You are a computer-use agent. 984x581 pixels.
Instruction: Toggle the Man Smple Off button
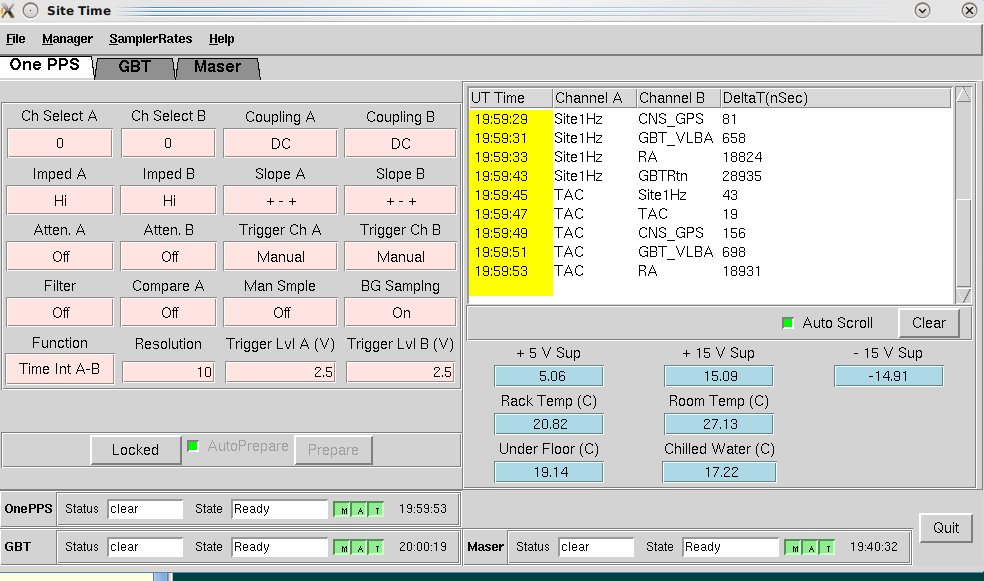click(x=281, y=312)
